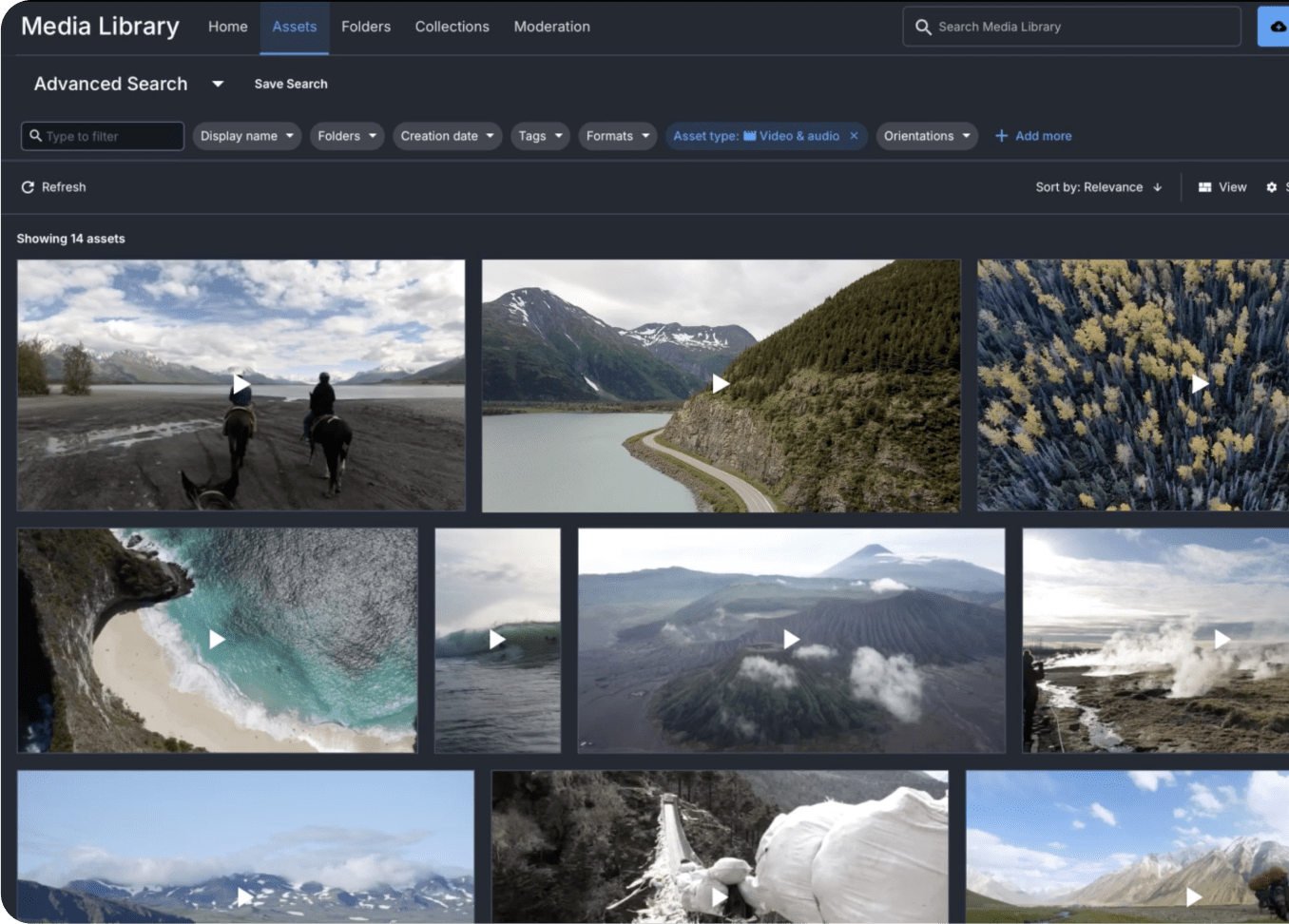Play the volcano crater video
1289x924 pixels.
791,640
